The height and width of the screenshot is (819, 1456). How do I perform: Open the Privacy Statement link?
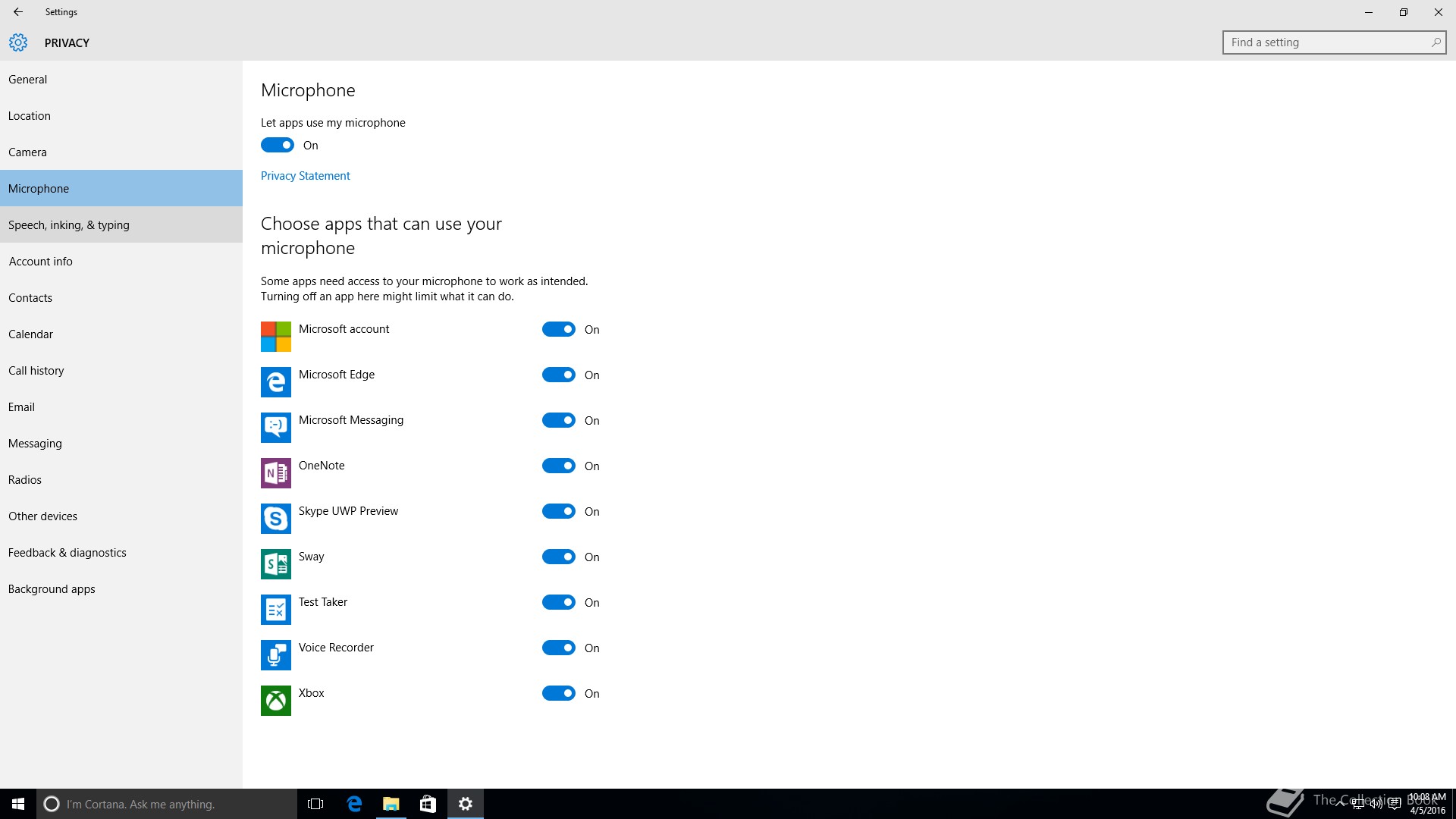pyautogui.click(x=305, y=175)
